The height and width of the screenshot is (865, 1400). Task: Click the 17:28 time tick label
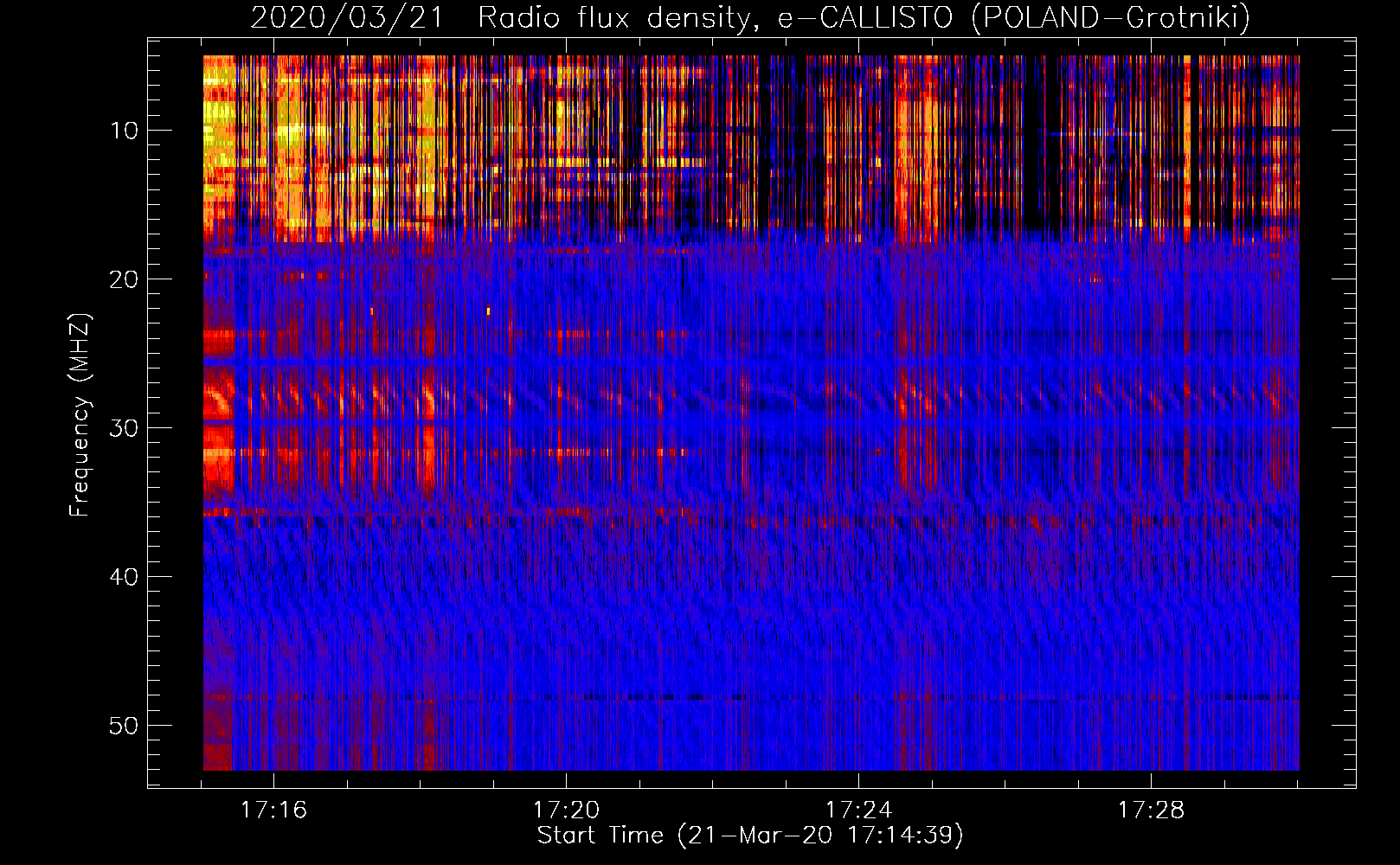click(1151, 811)
